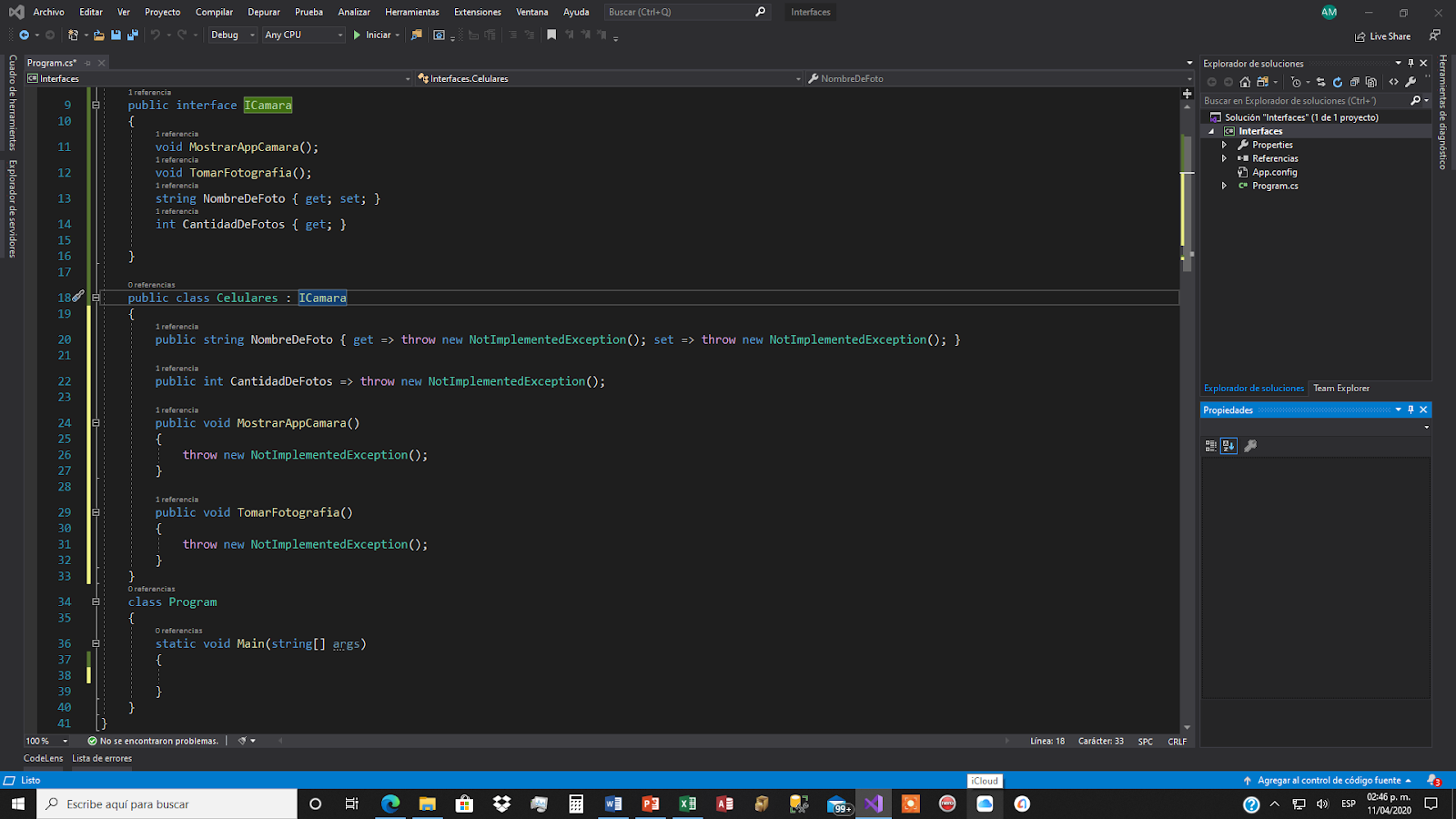The width and height of the screenshot is (1456, 819).
Task: Open the Depurar menu
Action: 263,12
